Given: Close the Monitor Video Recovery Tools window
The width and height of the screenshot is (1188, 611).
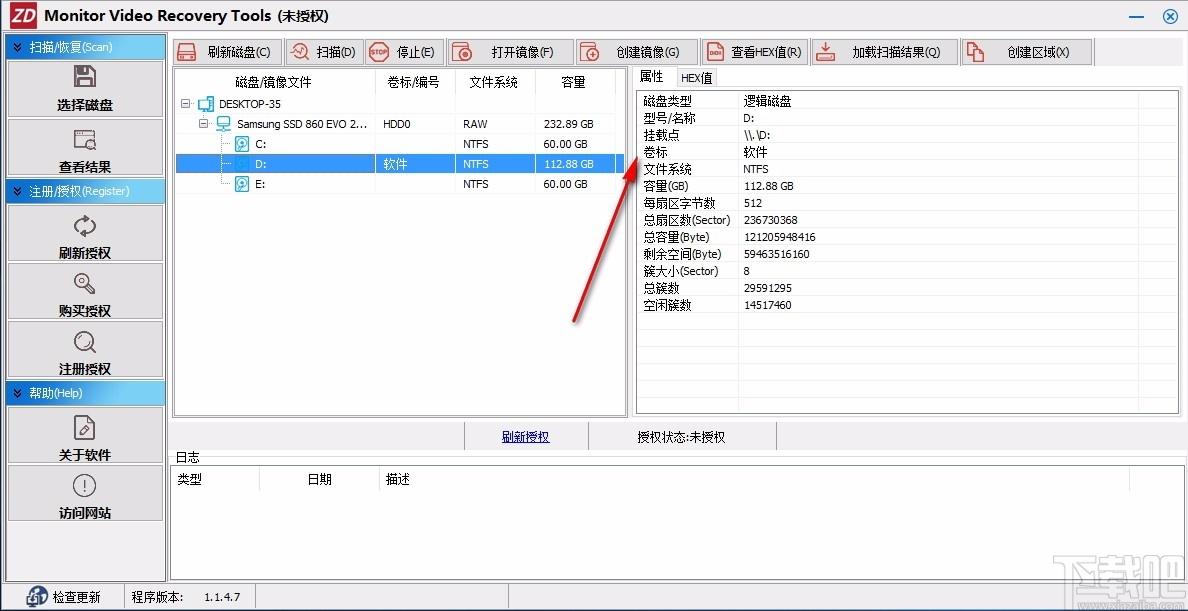Looking at the screenshot, I should coord(1170,17).
